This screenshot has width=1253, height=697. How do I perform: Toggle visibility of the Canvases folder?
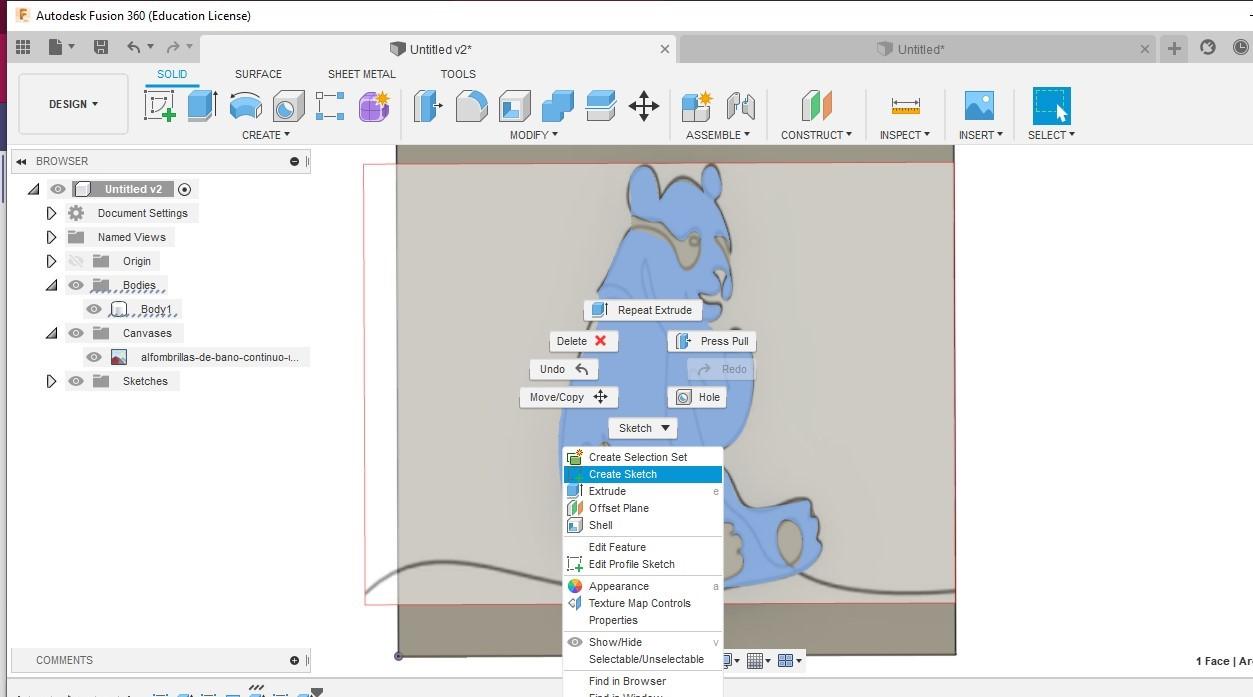[x=76, y=333]
